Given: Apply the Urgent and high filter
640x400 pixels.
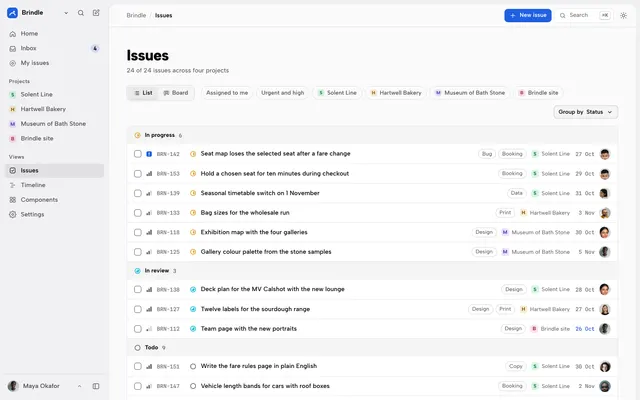Looking at the screenshot, I should coord(282,93).
